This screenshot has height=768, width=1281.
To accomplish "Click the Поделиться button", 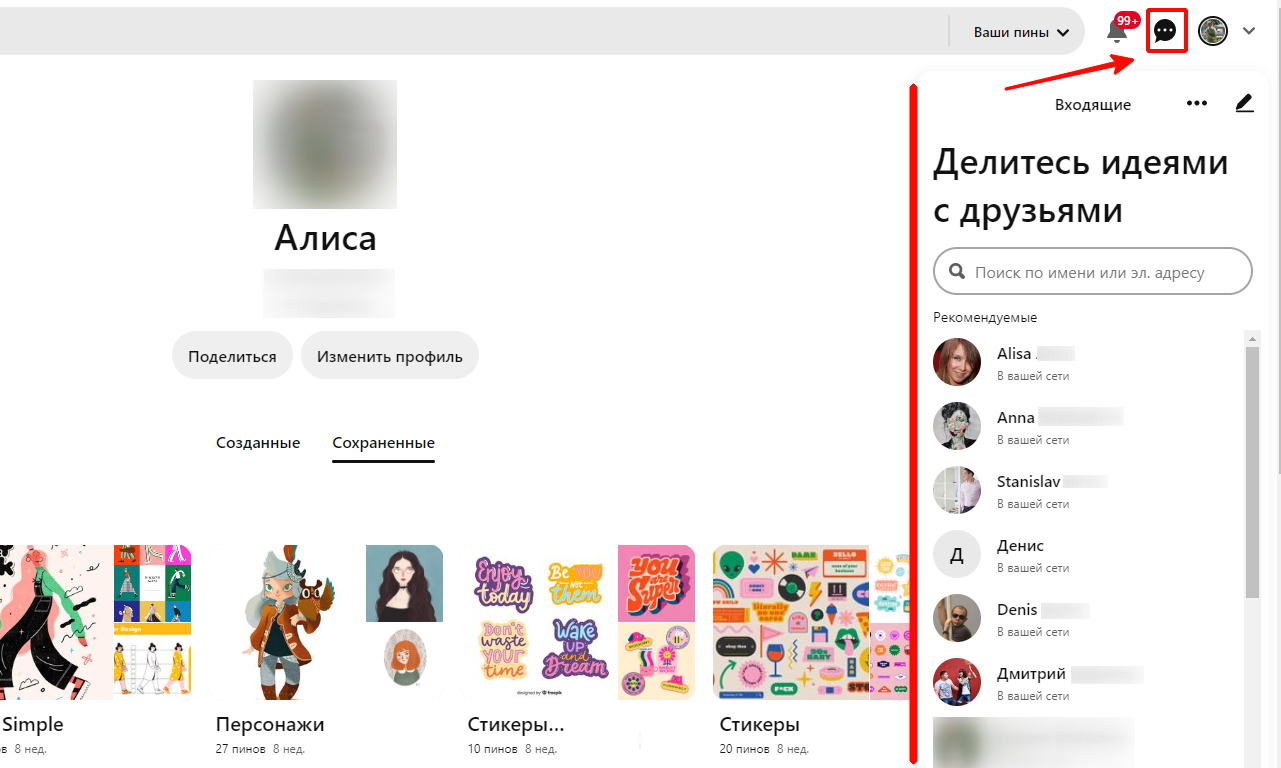I will pos(232,356).
